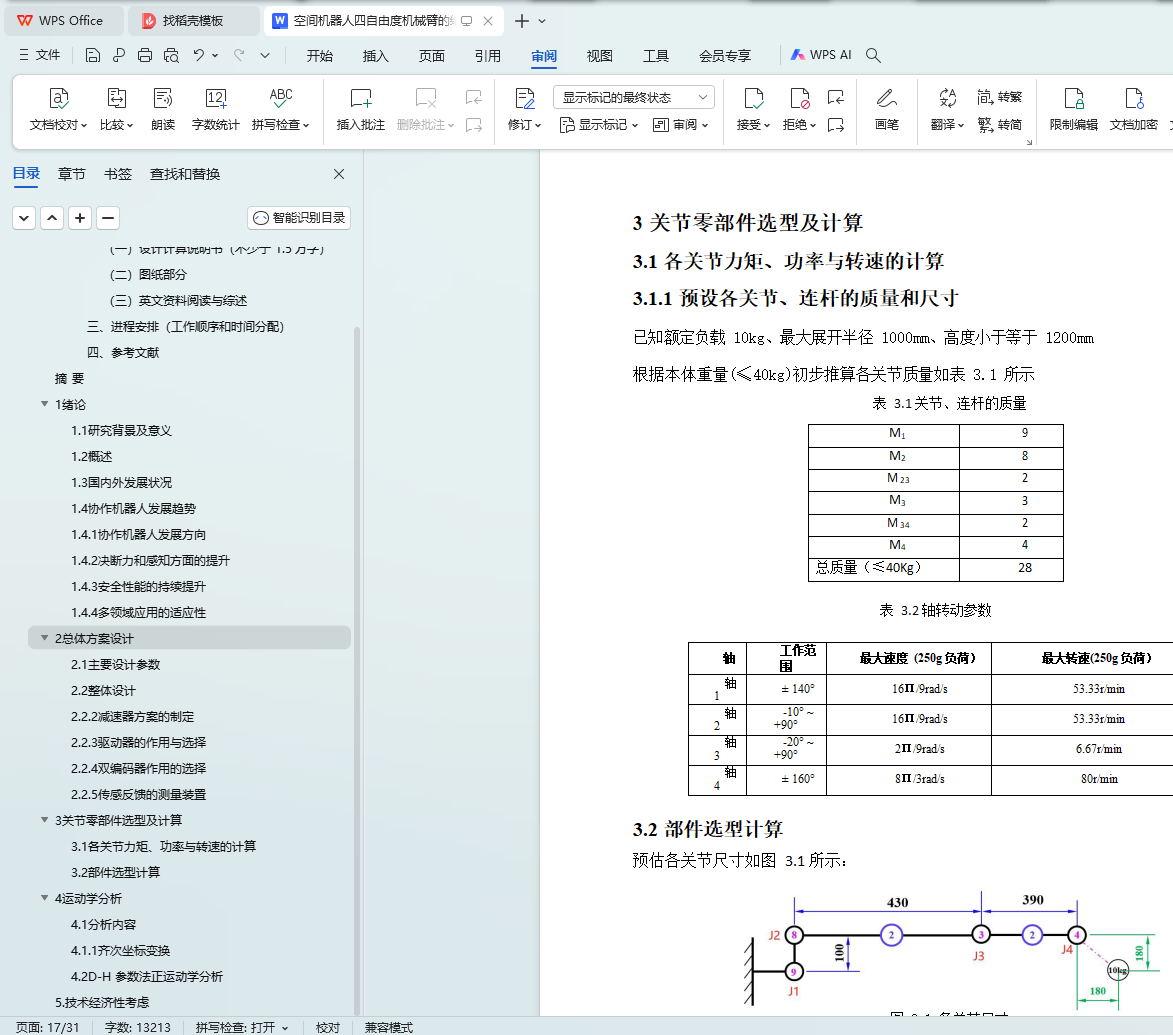Switch to 书签 navigation tab

click(x=117, y=174)
